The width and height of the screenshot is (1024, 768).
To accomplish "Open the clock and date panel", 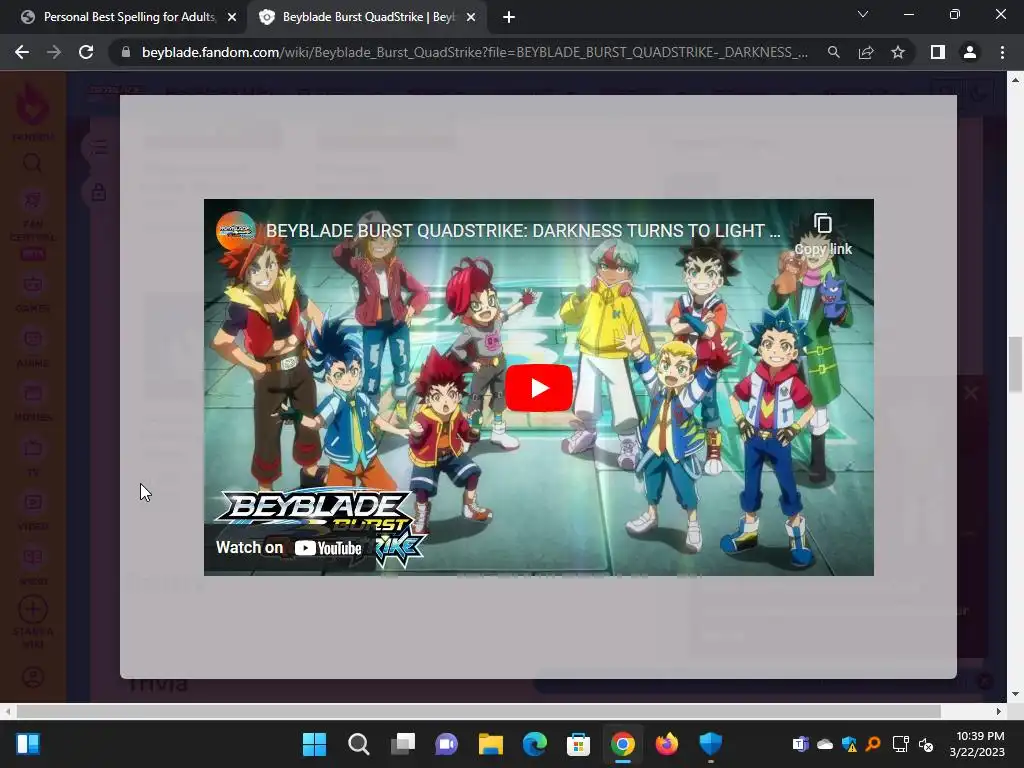I will click(x=978, y=744).
